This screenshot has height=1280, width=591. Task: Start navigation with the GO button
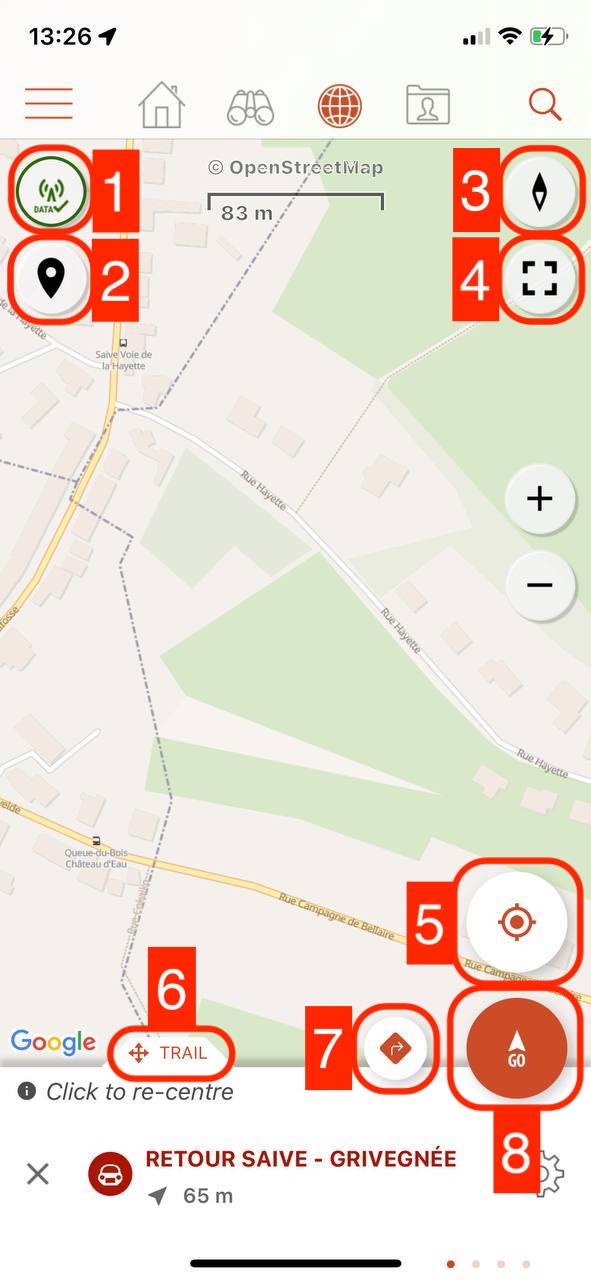517,1048
